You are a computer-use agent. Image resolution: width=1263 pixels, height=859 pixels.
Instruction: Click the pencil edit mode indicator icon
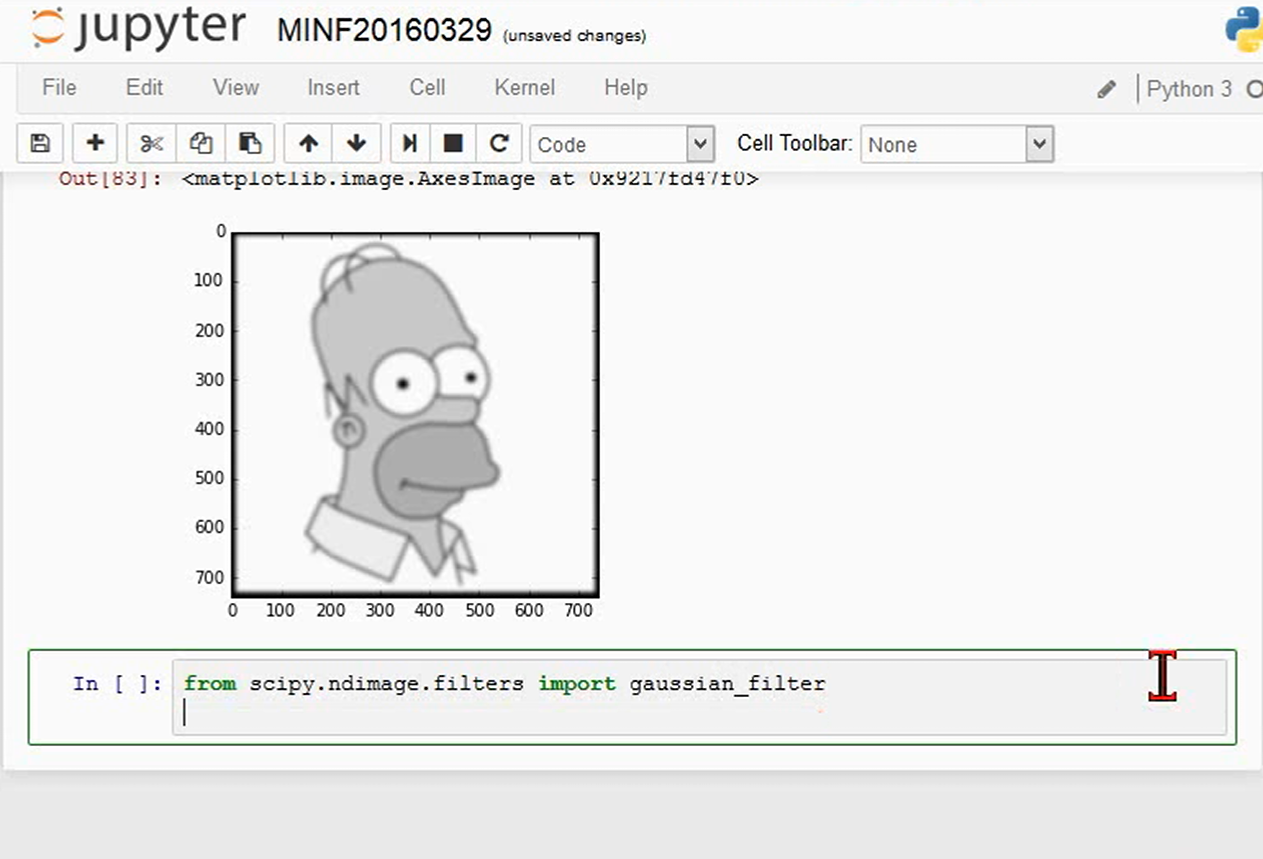pyautogui.click(x=1106, y=89)
